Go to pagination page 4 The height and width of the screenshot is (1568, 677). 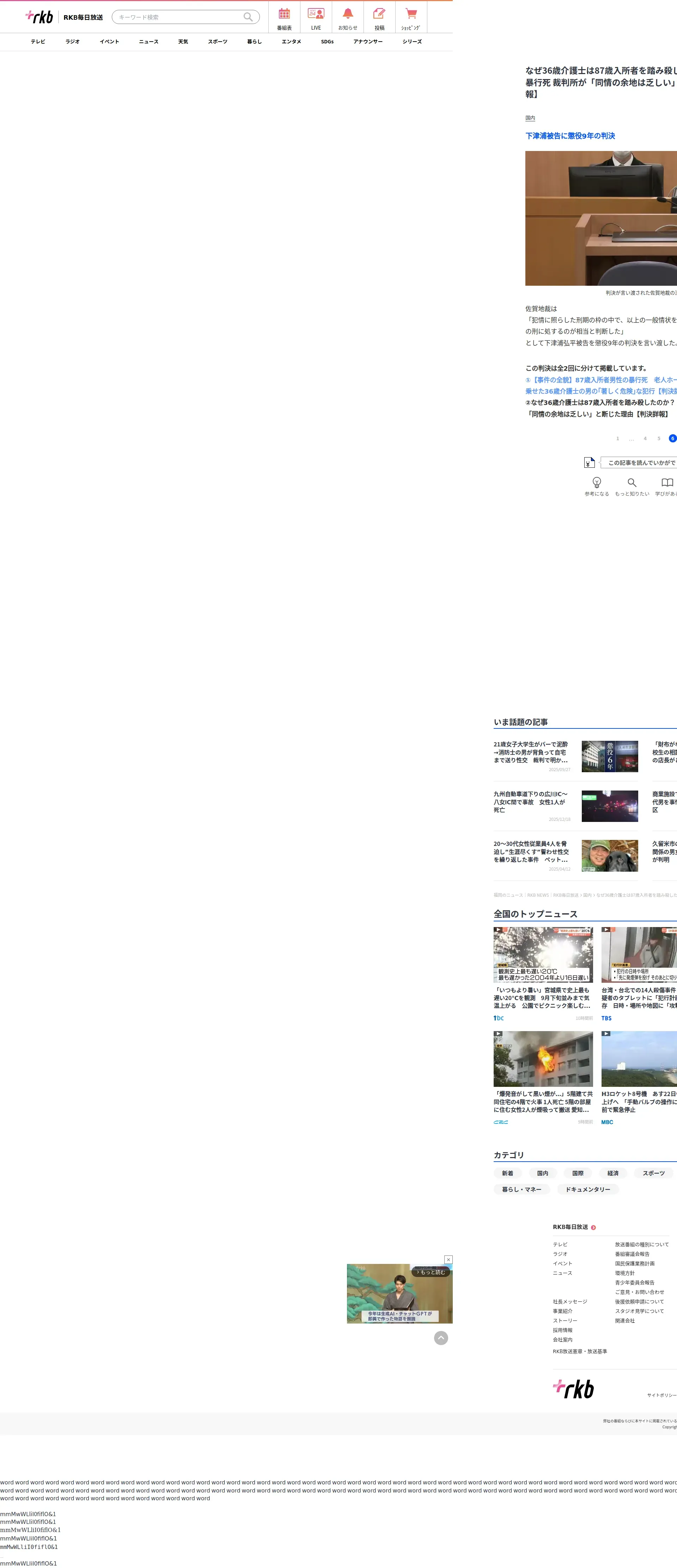(x=645, y=439)
